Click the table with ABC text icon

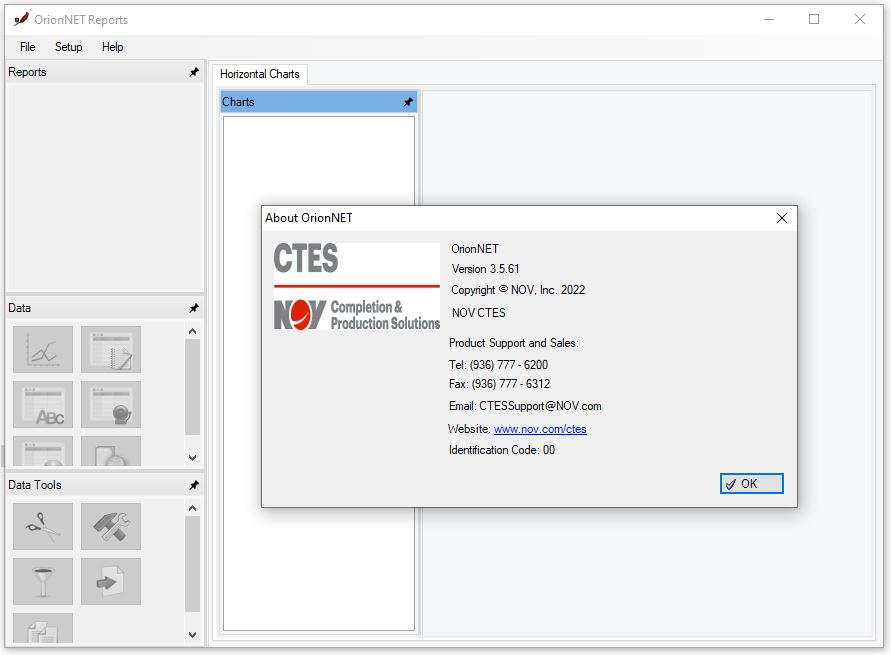pos(43,404)
